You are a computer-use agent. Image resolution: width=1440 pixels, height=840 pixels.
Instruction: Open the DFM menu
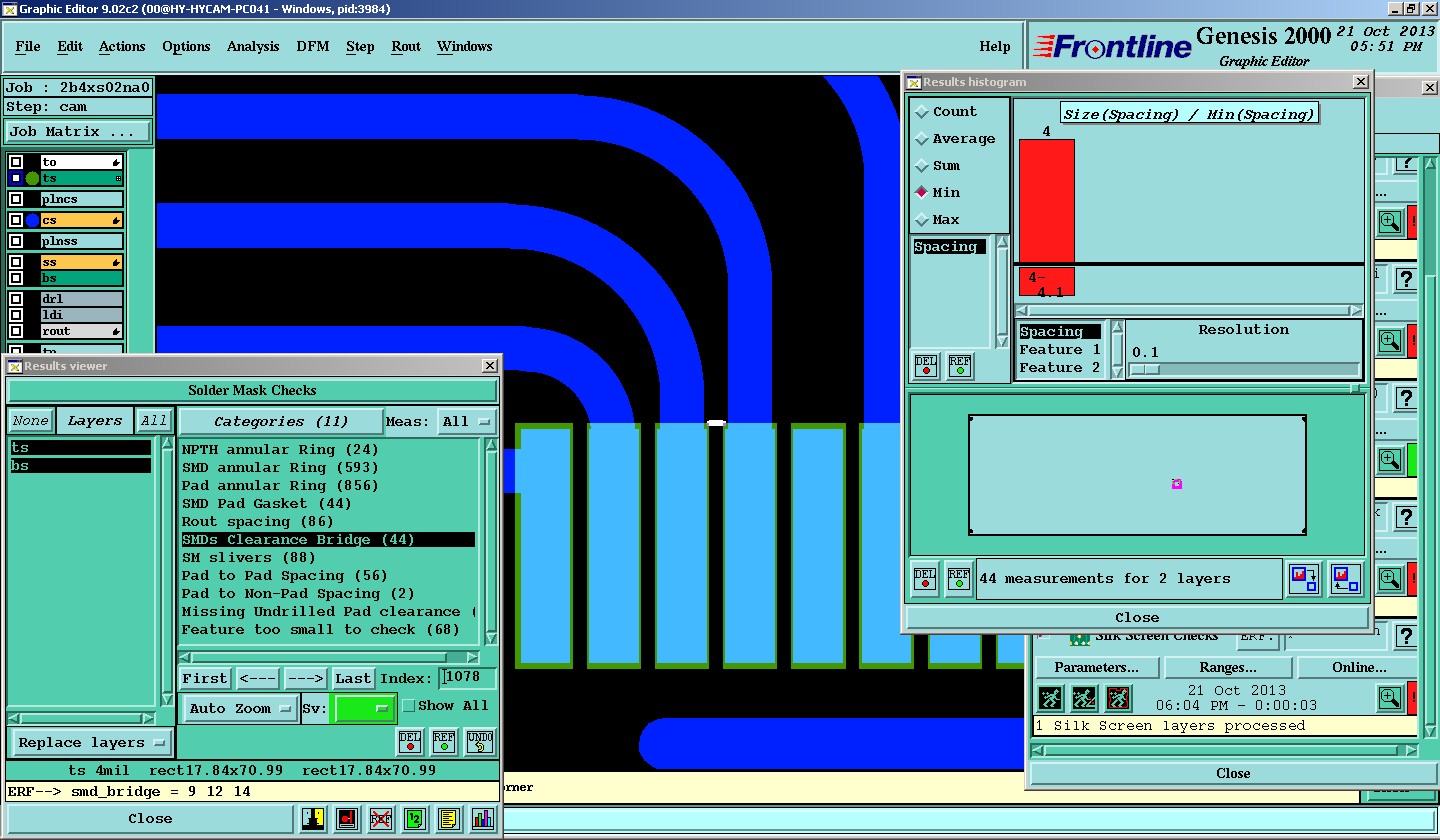tap(313, 46)
